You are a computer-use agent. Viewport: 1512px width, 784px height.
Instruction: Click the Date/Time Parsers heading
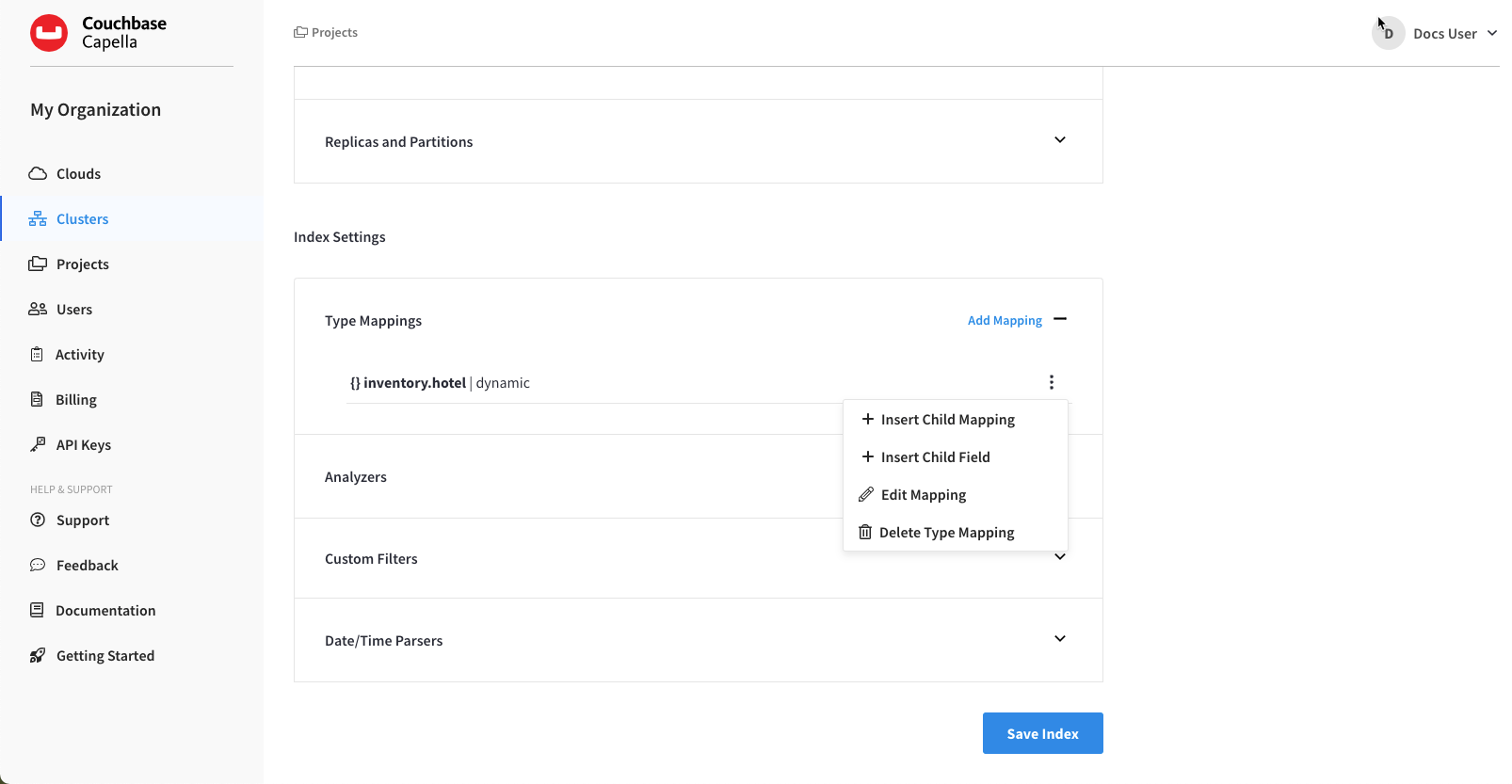click(x=383, y=641)
